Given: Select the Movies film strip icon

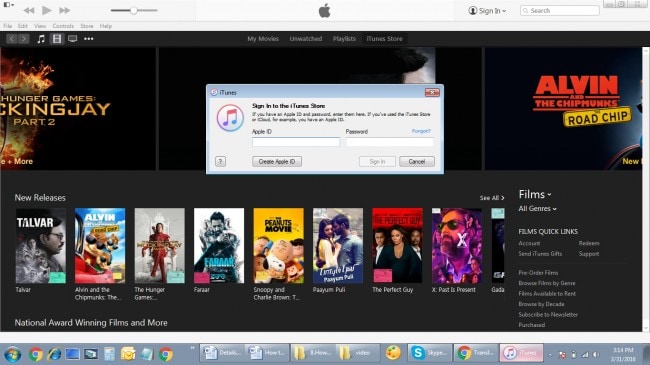Looking at the screenshot, I should [57, 39].
